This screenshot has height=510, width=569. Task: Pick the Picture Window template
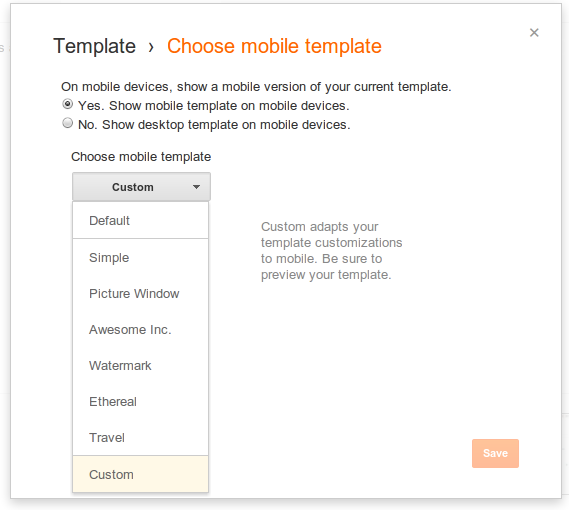[140, 294]
